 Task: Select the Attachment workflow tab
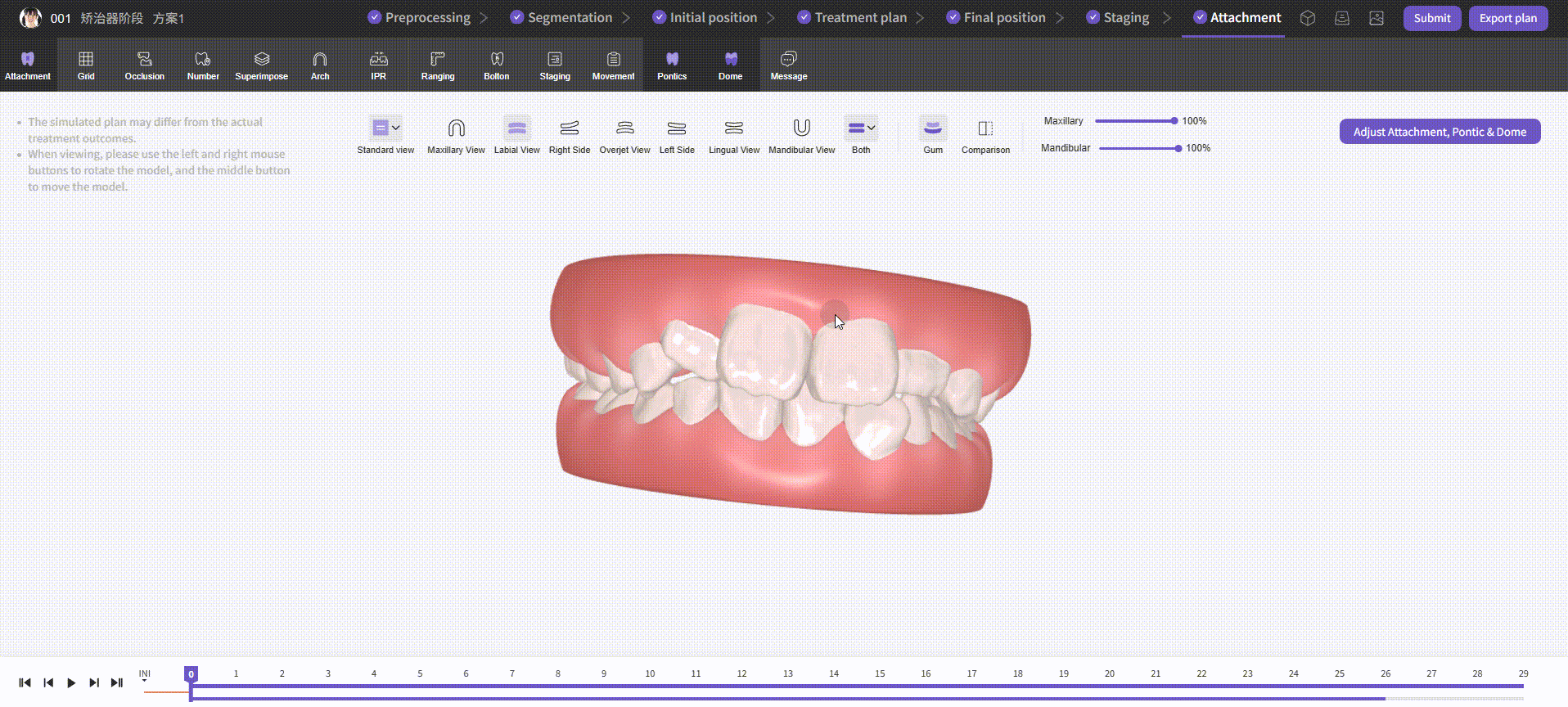tap(1237, 17)
